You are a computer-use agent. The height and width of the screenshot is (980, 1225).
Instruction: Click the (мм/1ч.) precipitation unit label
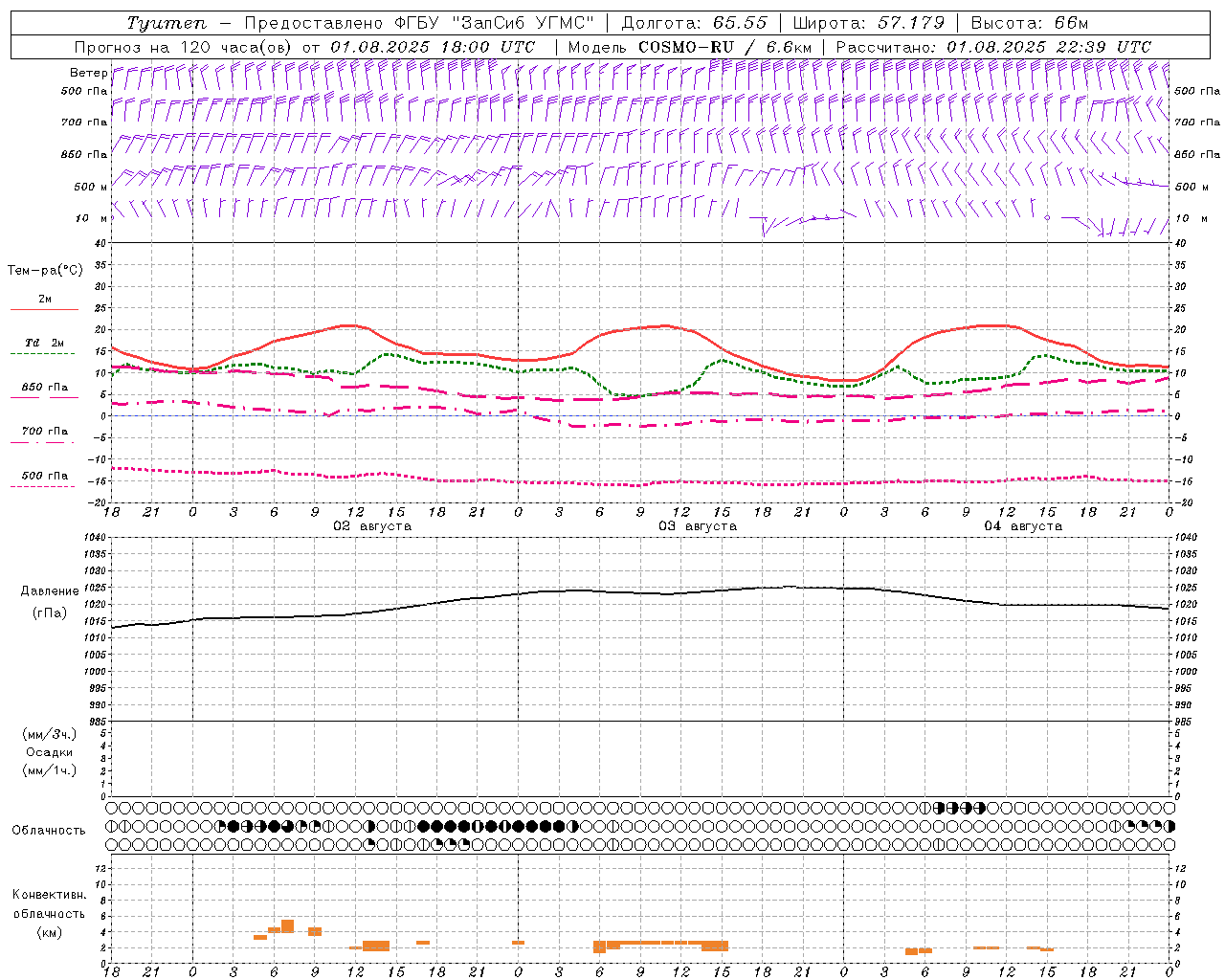(50, 770)
